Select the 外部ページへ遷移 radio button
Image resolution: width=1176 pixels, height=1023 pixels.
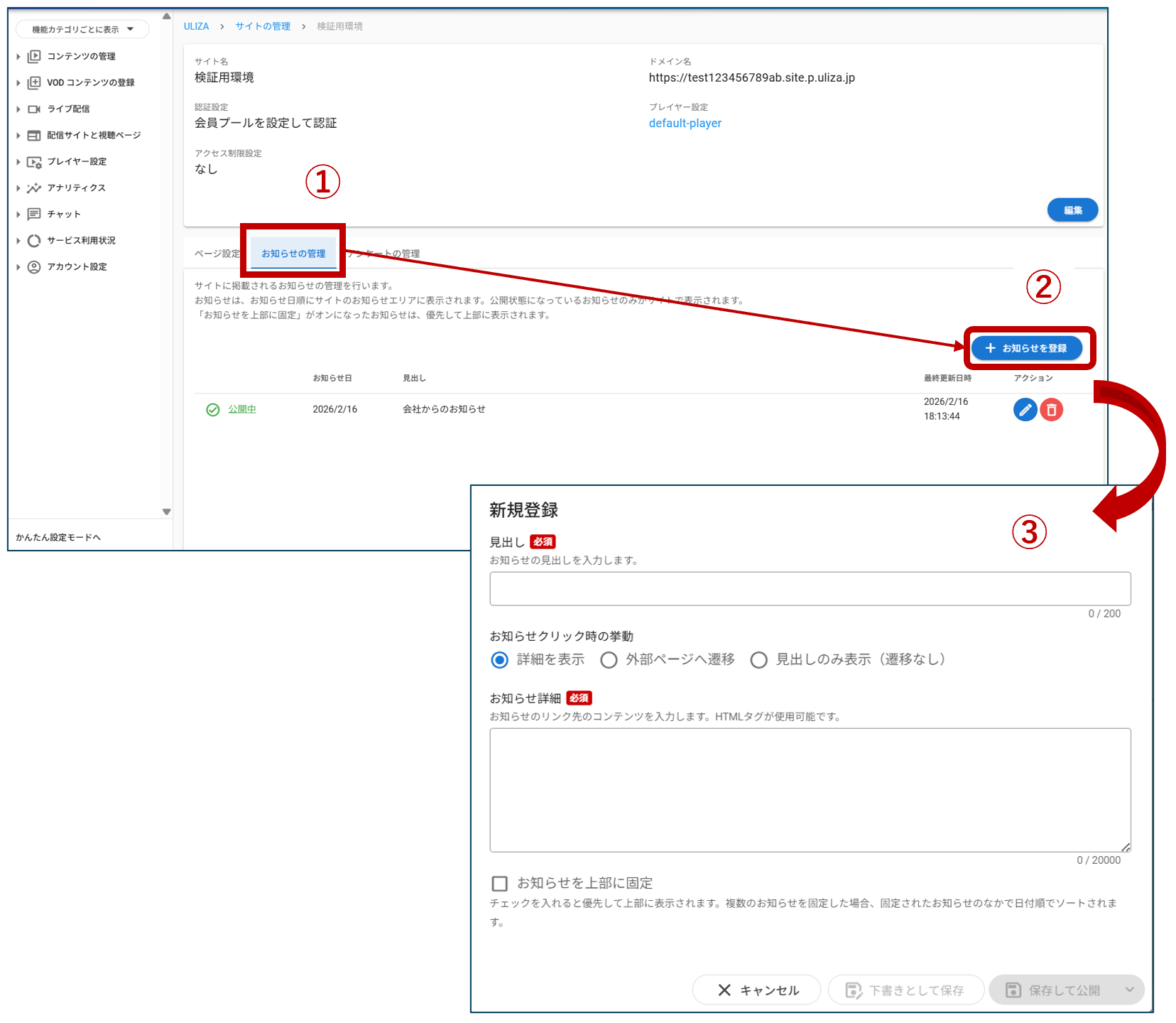tap(609, 660)
